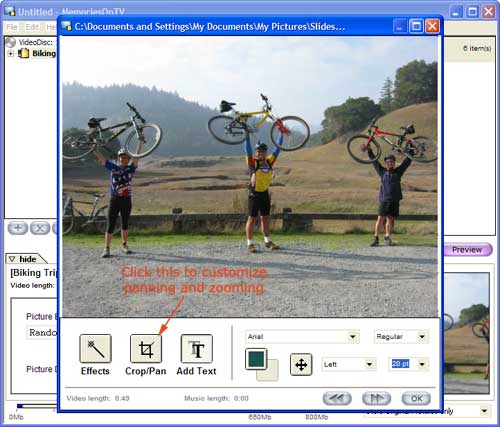
Task: Click the Music length 0:00 text
Action: tap(216, 398)
